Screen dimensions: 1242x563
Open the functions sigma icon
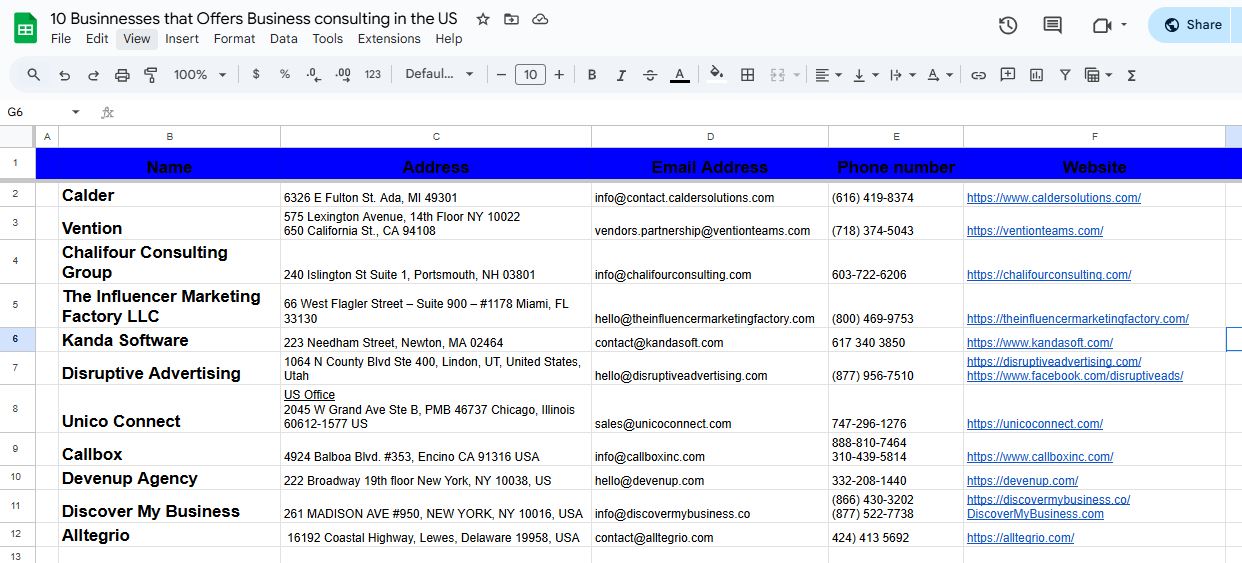[x=1132, y=75]
